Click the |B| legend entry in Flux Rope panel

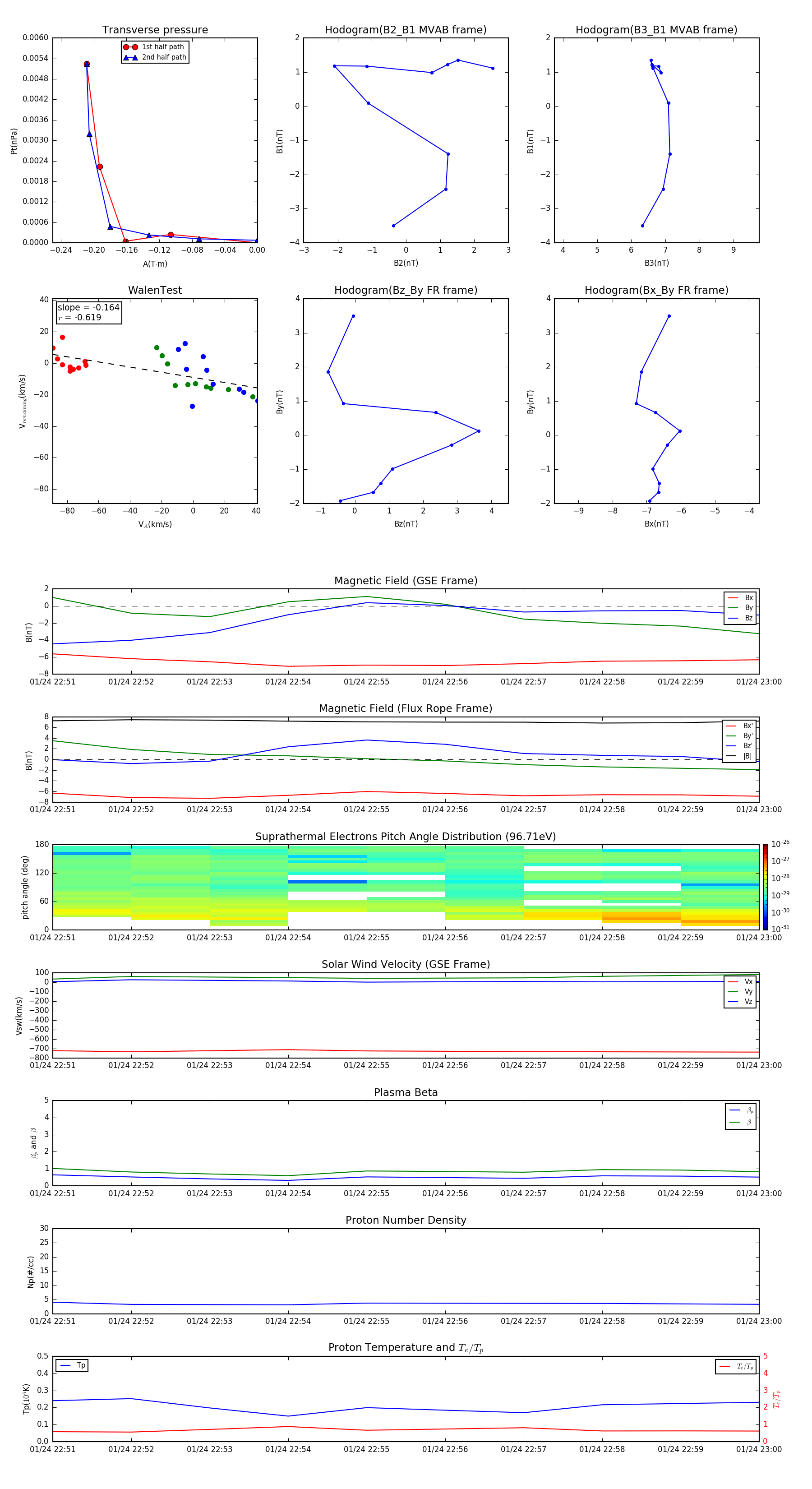click(x=739, y=757)
